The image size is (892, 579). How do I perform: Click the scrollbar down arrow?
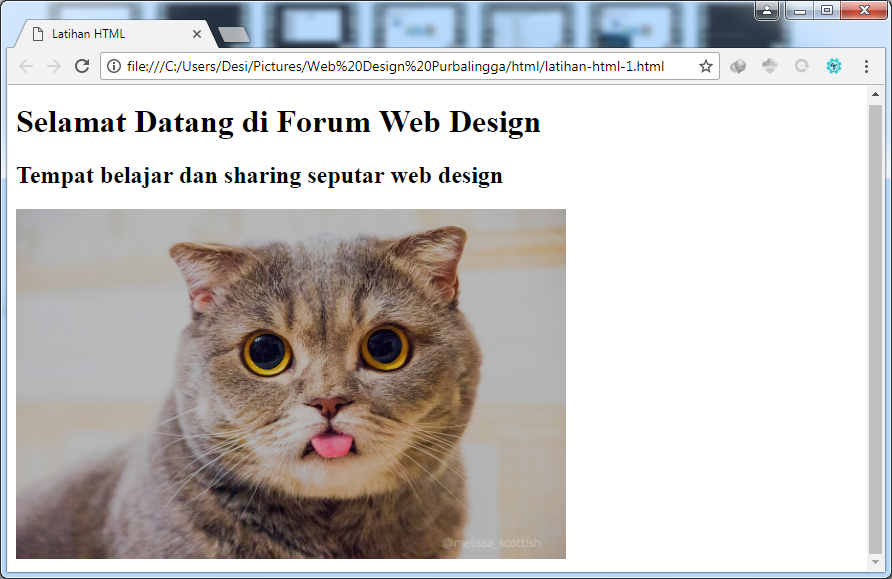pyautogui.click(x=876, y=563)
